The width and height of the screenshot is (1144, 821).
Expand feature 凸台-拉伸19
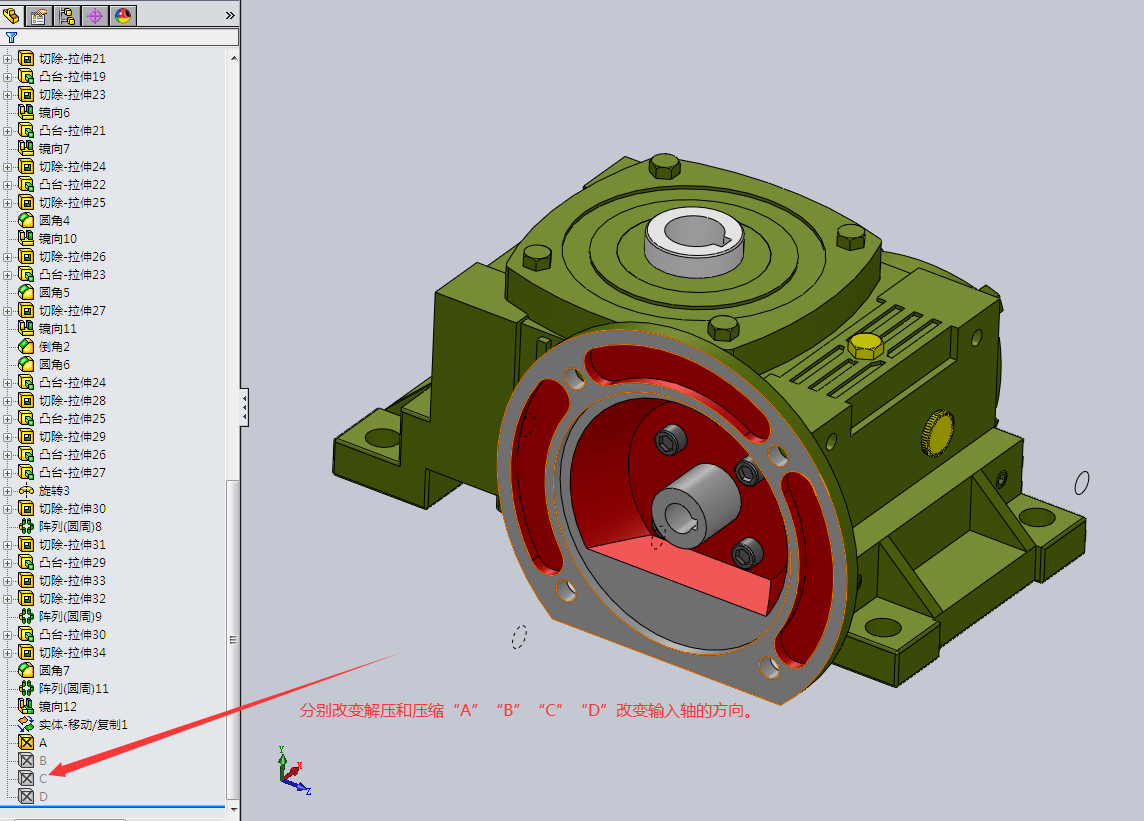tap(7, 77)
